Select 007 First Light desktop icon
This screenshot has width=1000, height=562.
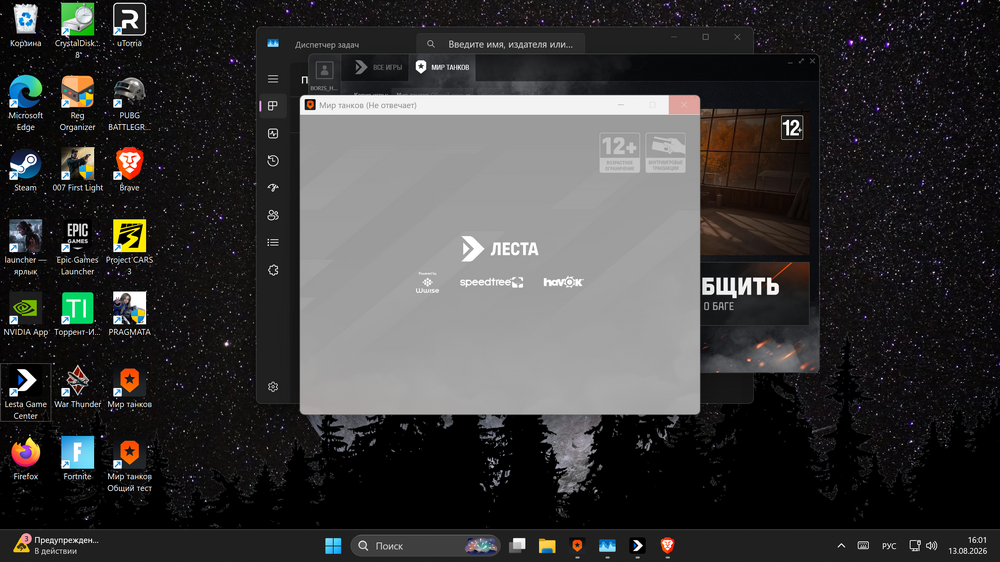[77, 170]
